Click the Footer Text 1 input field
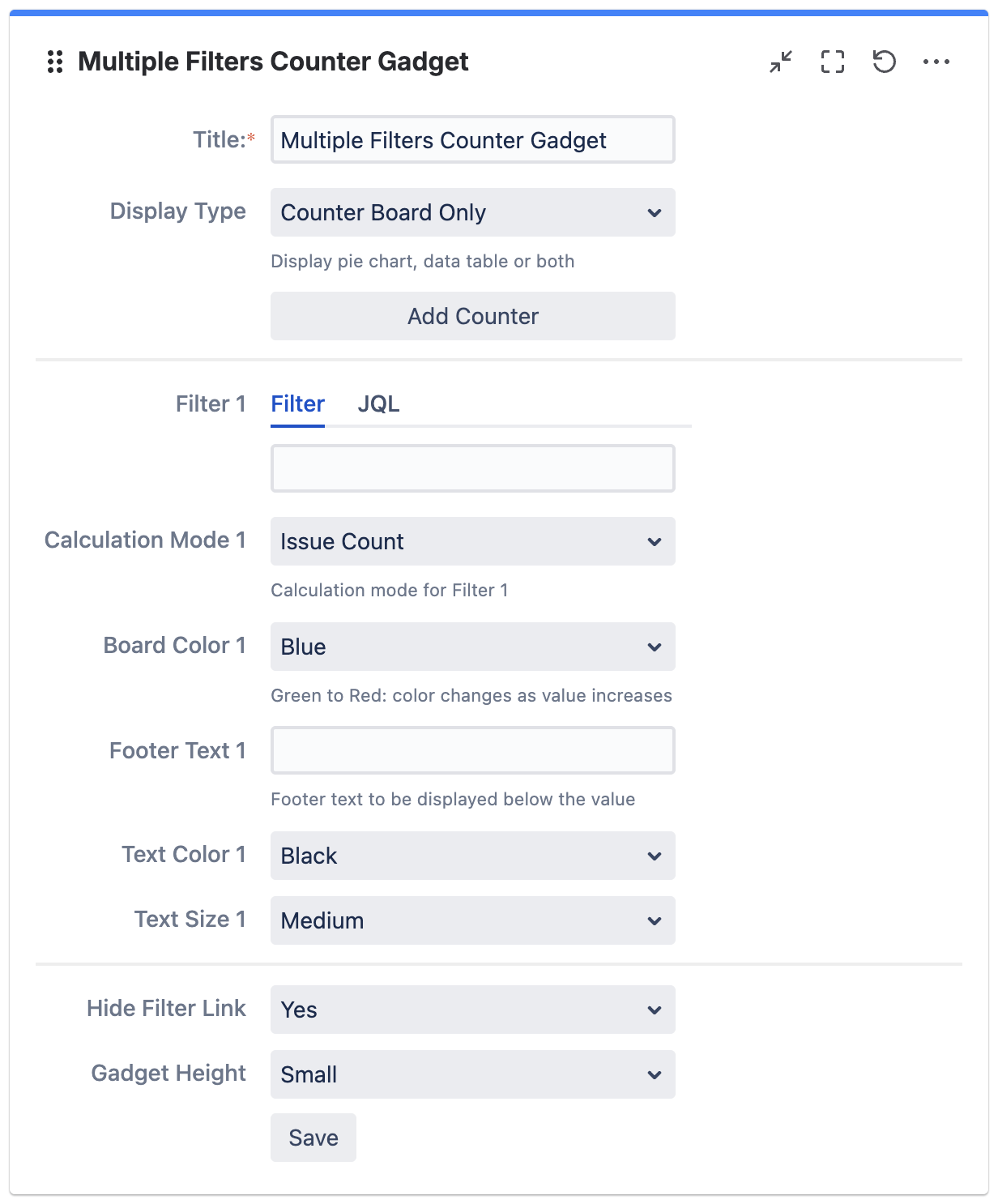This screenshot has width=998, height=1204. (x=472, y=750)
